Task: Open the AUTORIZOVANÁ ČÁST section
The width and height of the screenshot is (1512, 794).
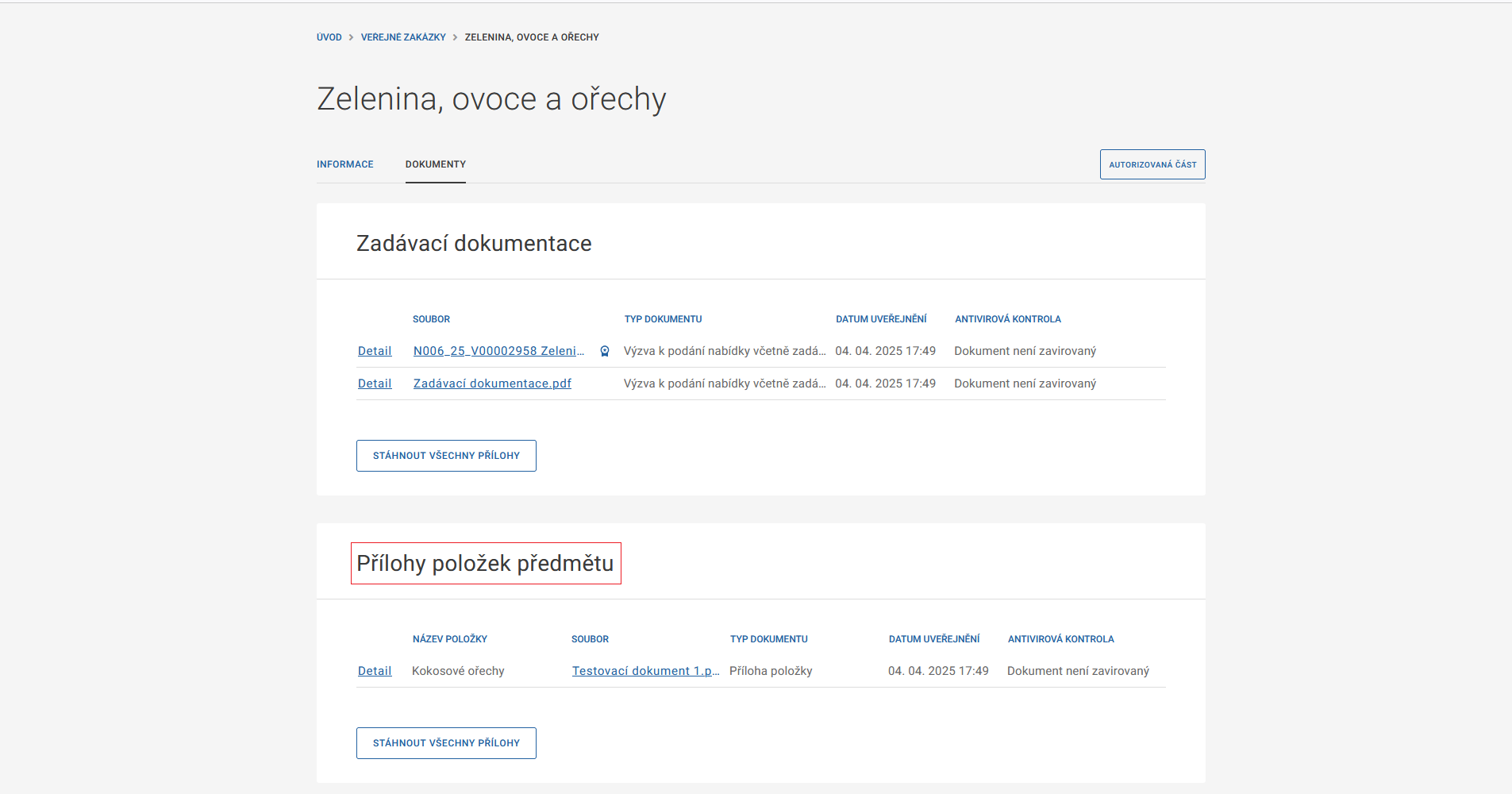Action: 1152,164
